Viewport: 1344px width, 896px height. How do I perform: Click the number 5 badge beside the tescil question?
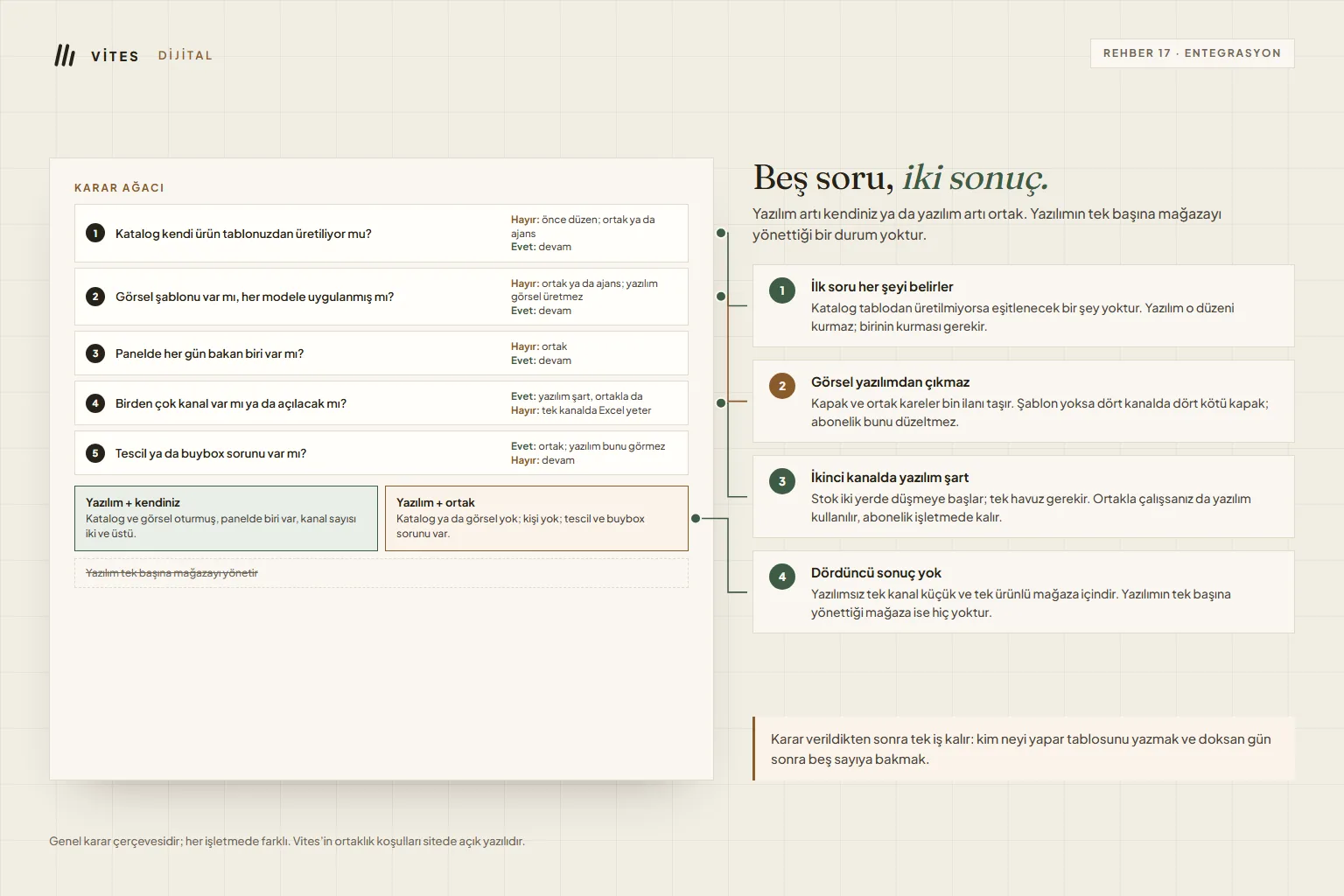(x=95, y=453)
